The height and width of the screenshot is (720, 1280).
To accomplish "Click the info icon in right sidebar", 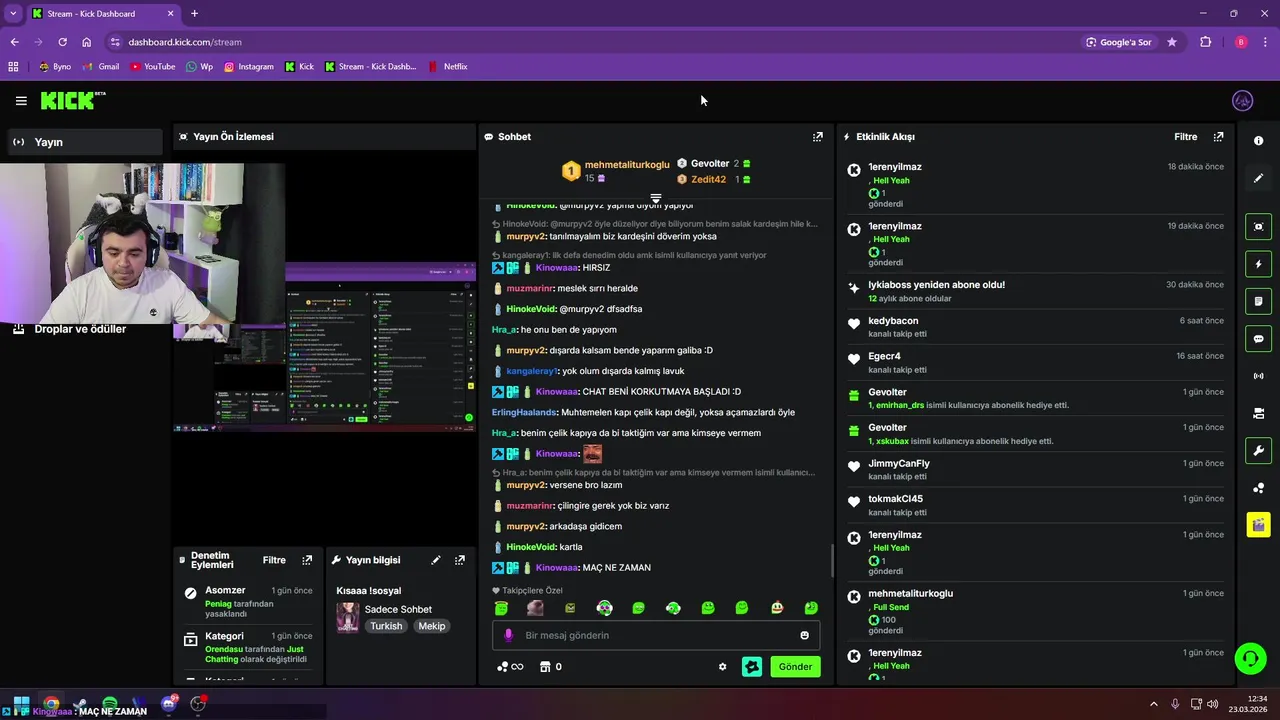I will [1258, 141].
